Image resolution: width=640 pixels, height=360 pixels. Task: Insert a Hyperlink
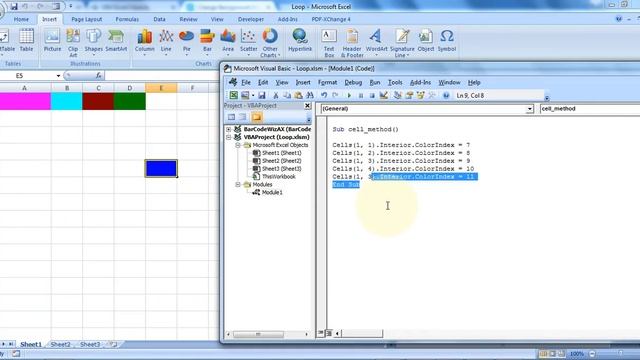pos(300,41)
